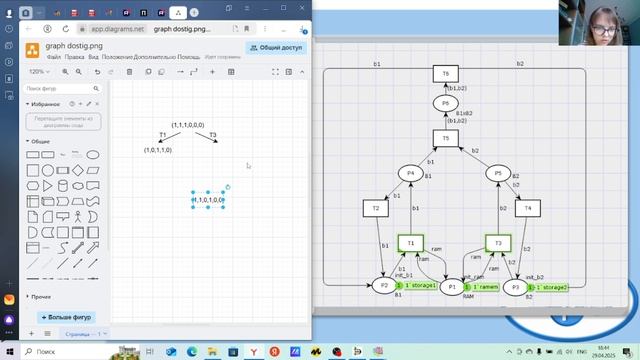Close the Избранное section with x icon
This screenshot has height=360, width=640.
coord(97,104)
